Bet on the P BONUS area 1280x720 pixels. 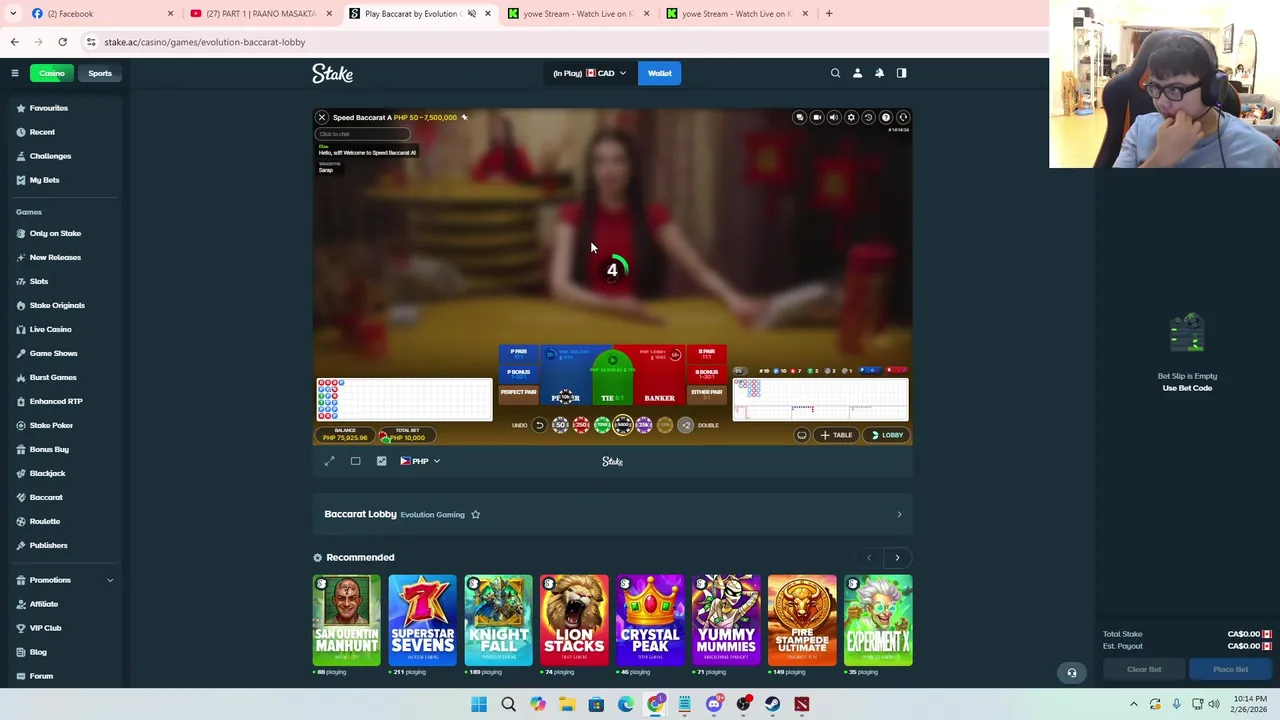(x=518, y=374)
